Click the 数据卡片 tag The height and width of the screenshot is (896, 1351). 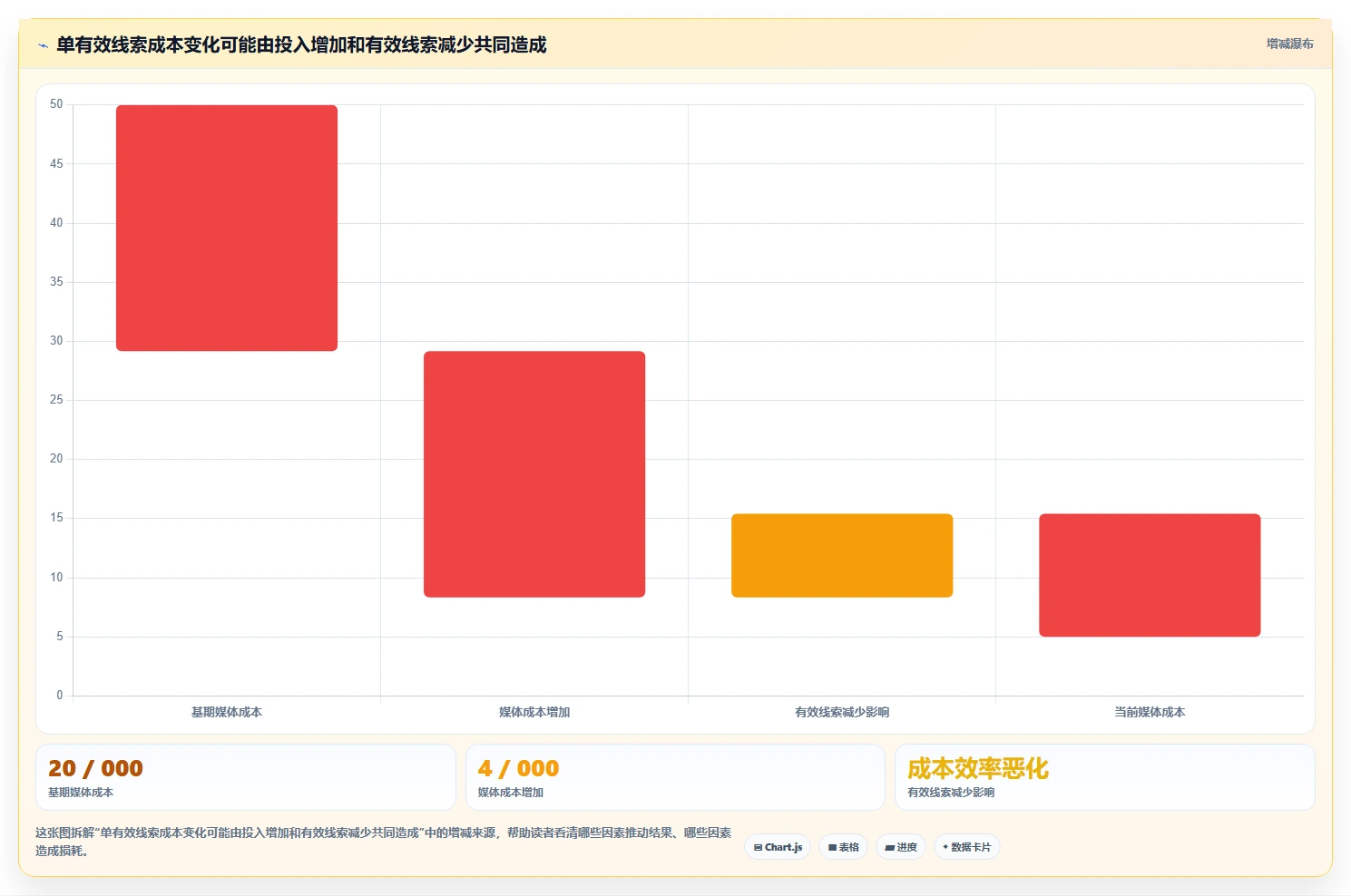(x=966, y=847)
